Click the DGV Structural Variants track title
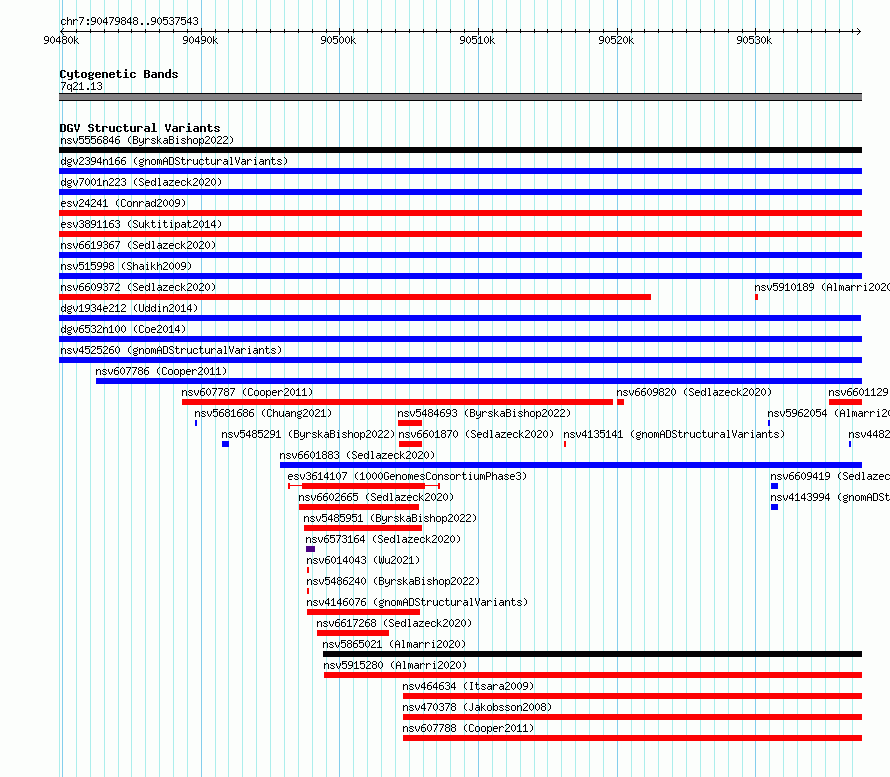890x777 pixels. (140, 128)
